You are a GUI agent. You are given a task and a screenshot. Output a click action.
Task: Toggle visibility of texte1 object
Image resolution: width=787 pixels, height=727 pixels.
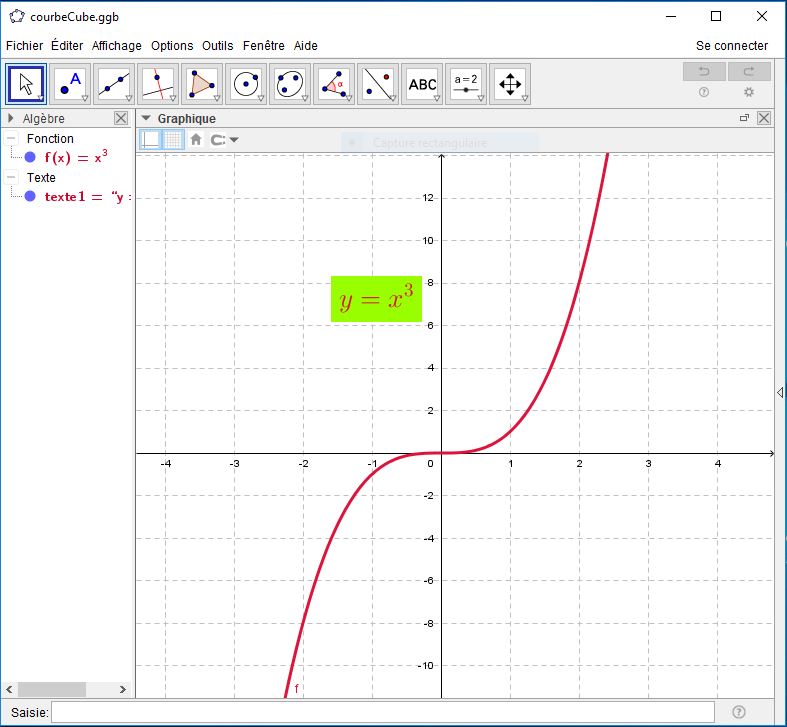point(30,196)
